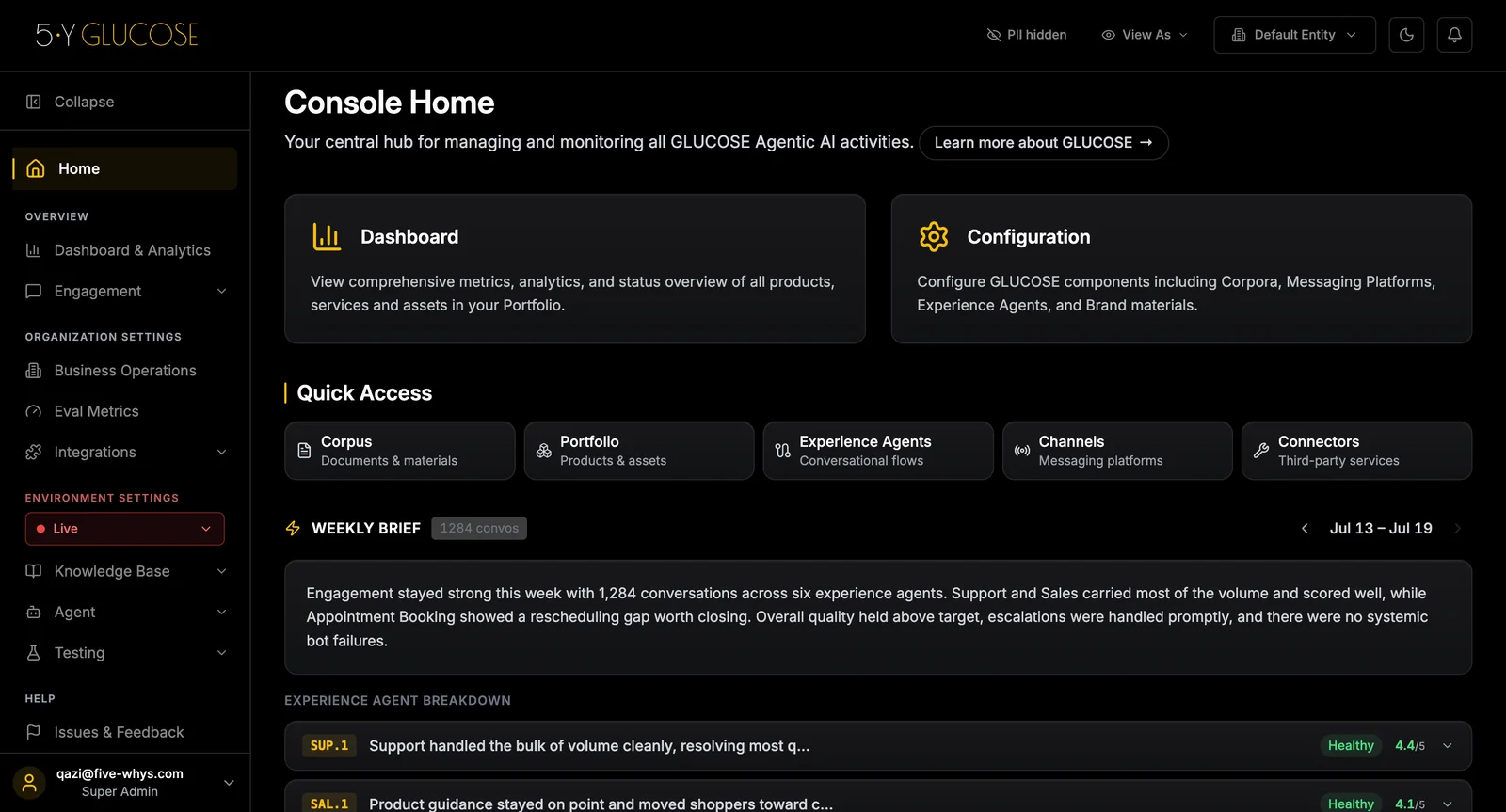Open the Configuration card
1506x812 pixels.
pyautogui.click(x=1181, y=269)
